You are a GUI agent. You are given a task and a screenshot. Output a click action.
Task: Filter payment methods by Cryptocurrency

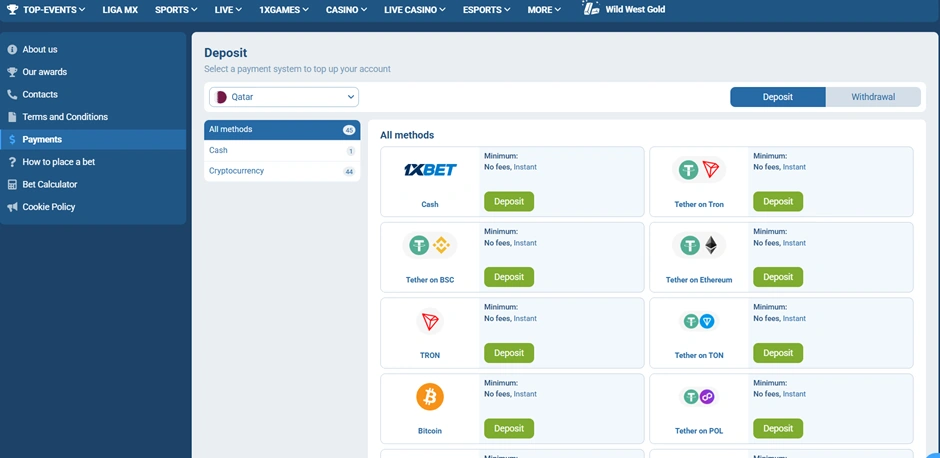282,171
